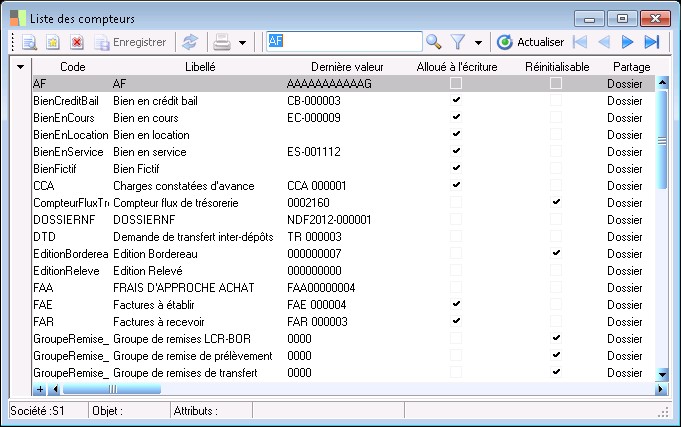Go to the last record arrow
Image resolution: width=681 pixels, height=427 pixels.
(652, 42)
